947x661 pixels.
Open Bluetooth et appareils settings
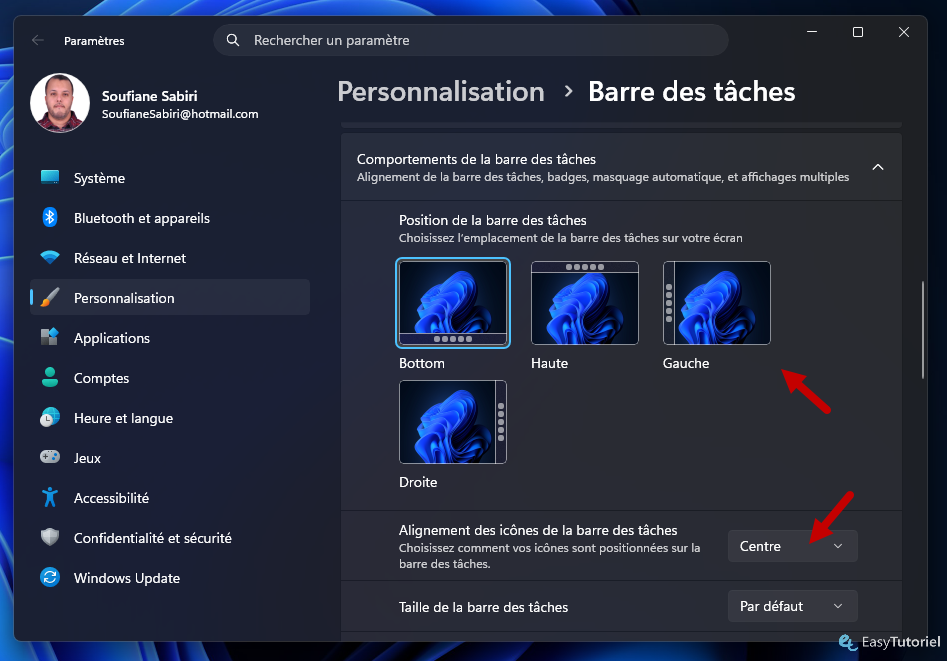[x=170, y=218]
